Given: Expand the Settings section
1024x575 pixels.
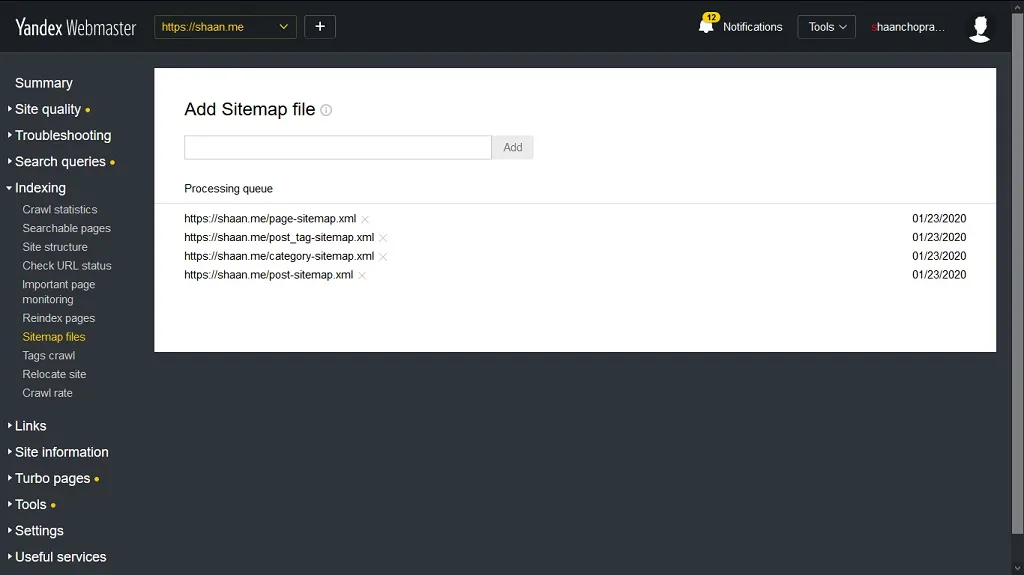Looking at the screenshot, I should click(39, 531).
